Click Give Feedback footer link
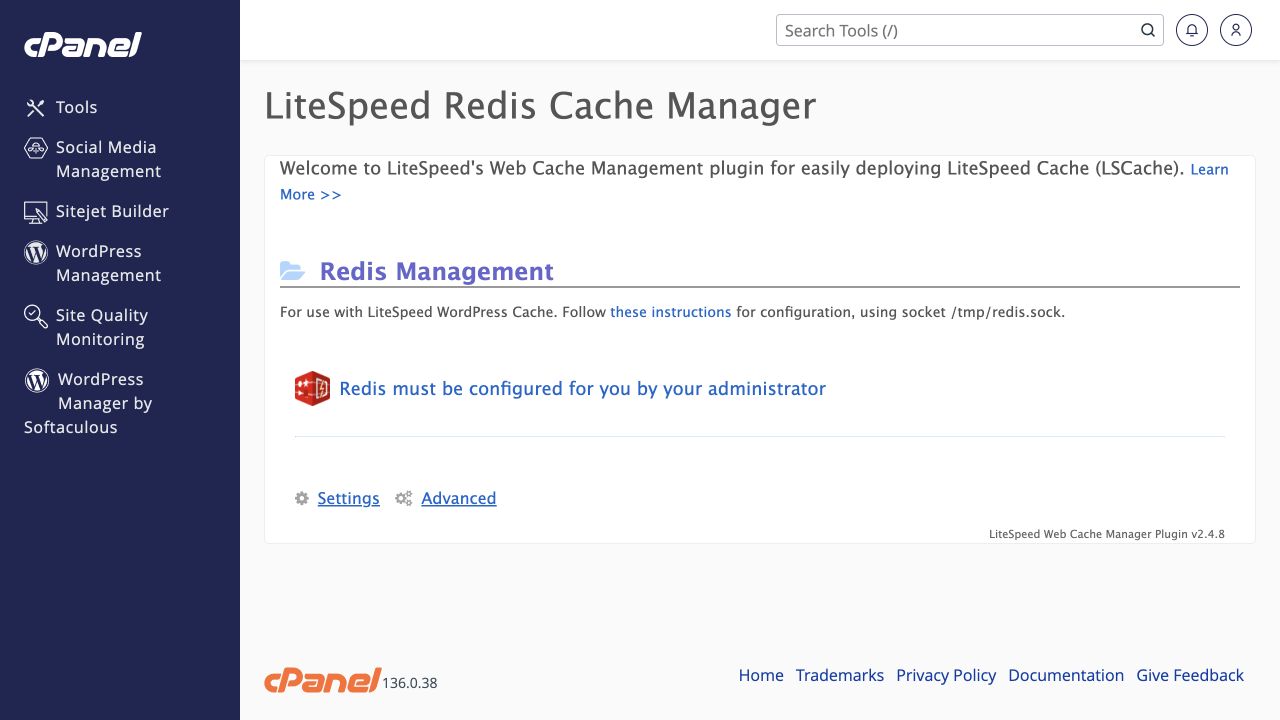 coord(1190,675)
